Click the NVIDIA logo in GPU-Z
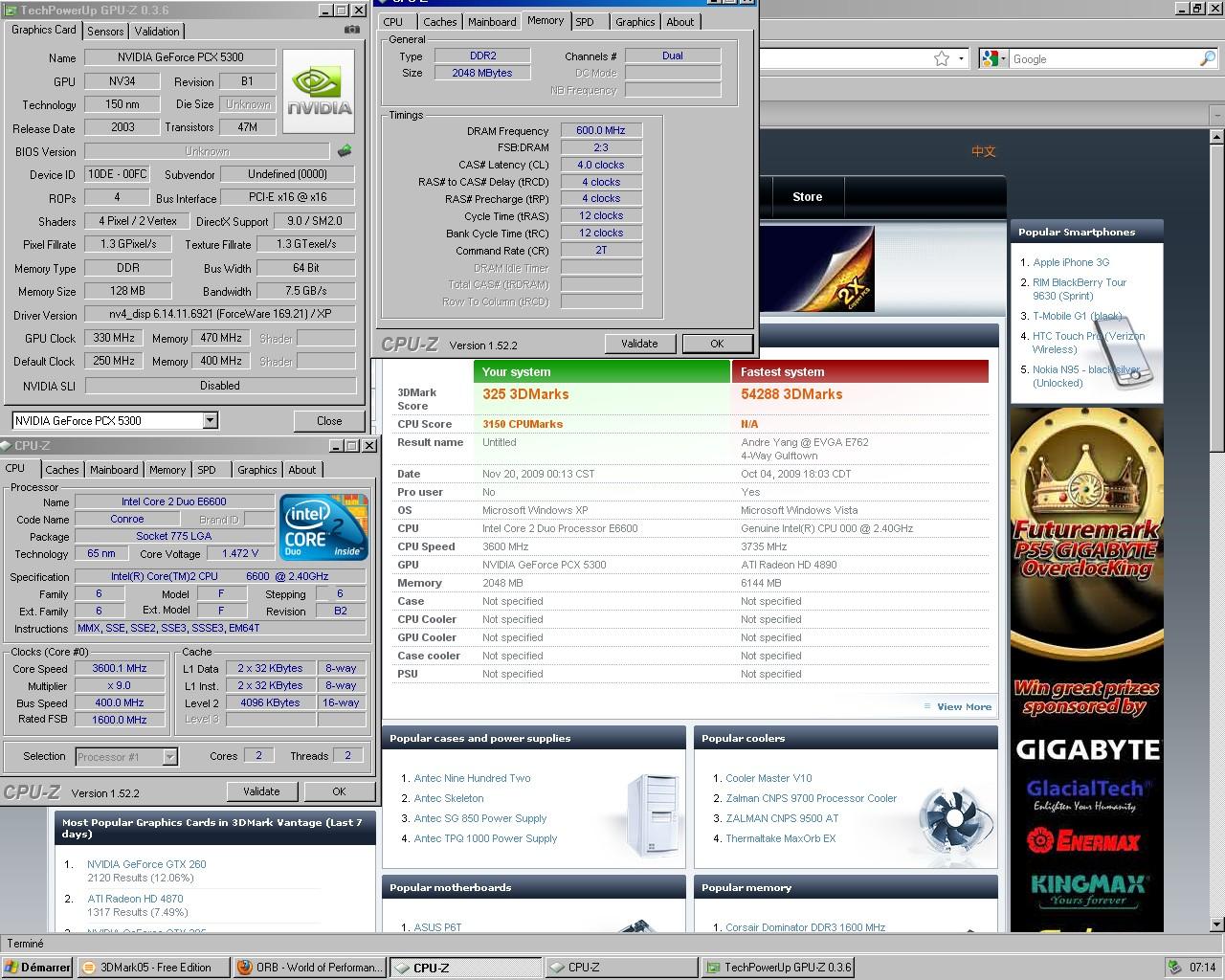The image size is (1225, 980). pos(320,91)
